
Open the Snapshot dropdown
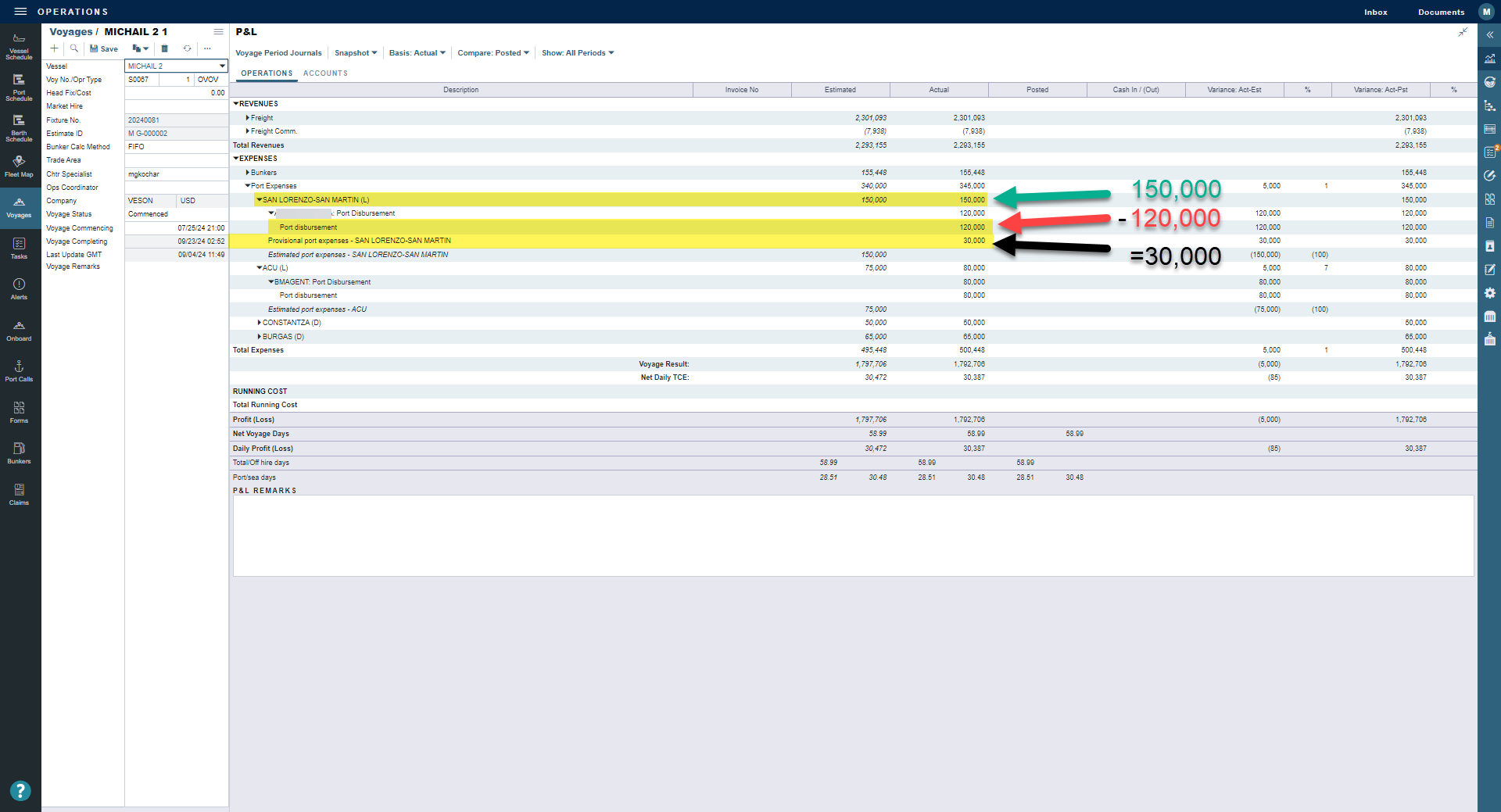pos(355,53)
